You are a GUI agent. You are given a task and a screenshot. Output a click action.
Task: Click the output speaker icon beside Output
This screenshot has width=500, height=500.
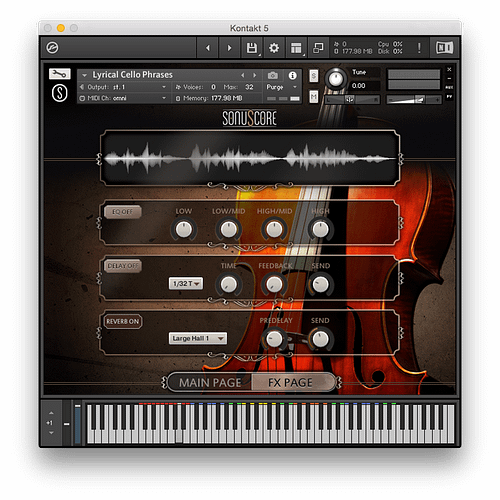point(82,87)
